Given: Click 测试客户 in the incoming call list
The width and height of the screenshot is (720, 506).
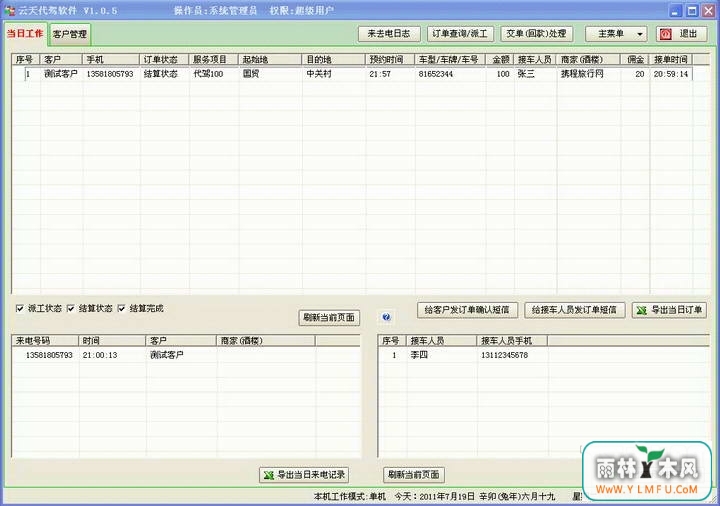Looking at the screenshot, I should click(167, 355).
